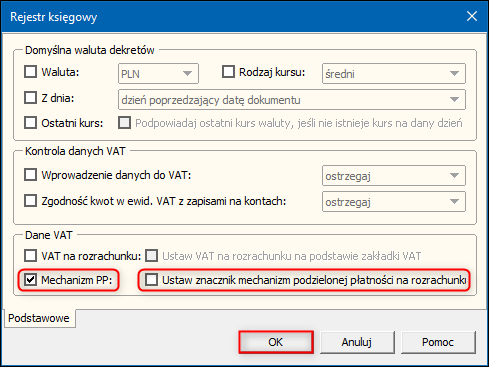
Task: Check the Z dnia option
Action: point(30,98)
